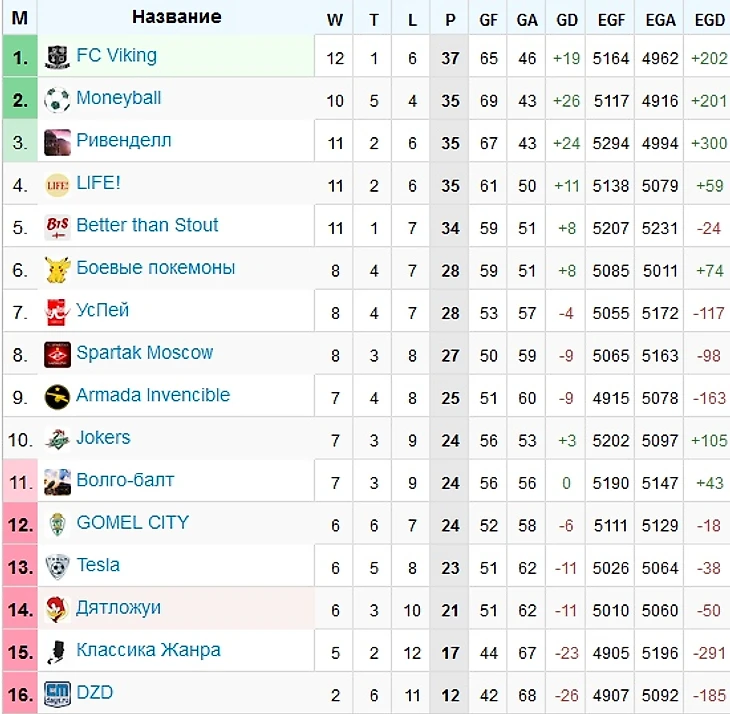Click the Название column header
This screenshot has height=714, width=730.
point(176,17)
